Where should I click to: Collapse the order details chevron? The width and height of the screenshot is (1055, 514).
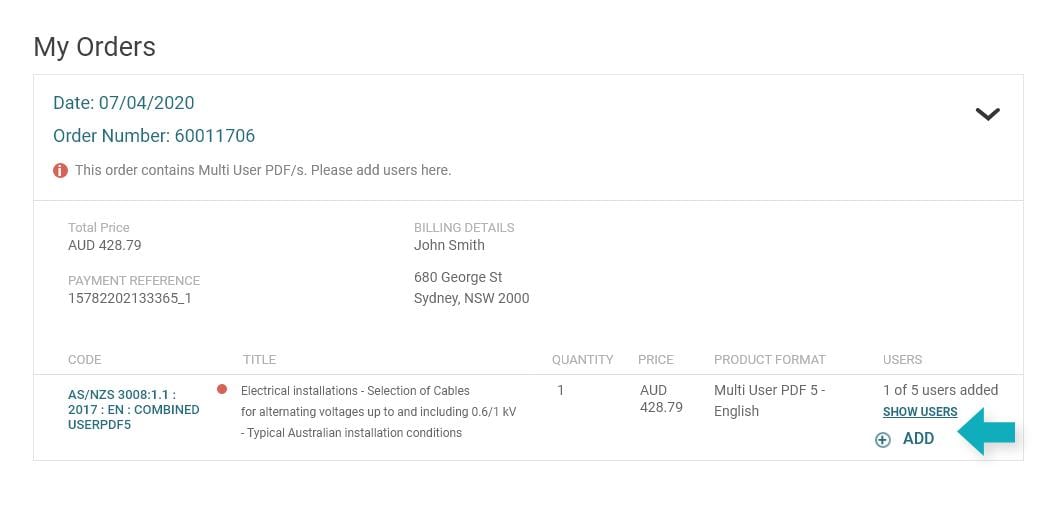(987, 114)
